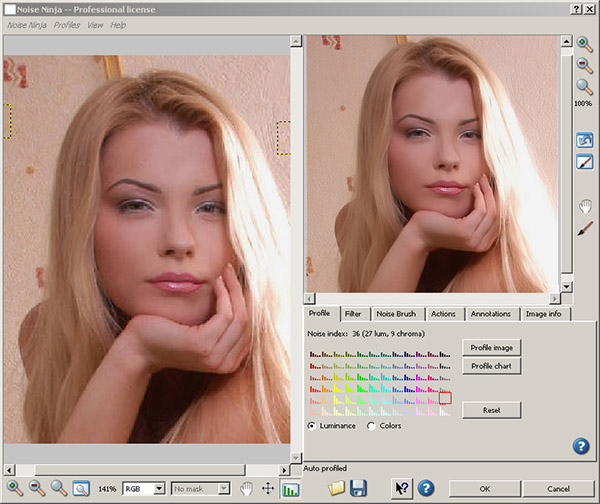Image resolution: width=600 pixels, height=504 pixels.
Task: Click the What's This help cursor icon
Action: (401, 488)
